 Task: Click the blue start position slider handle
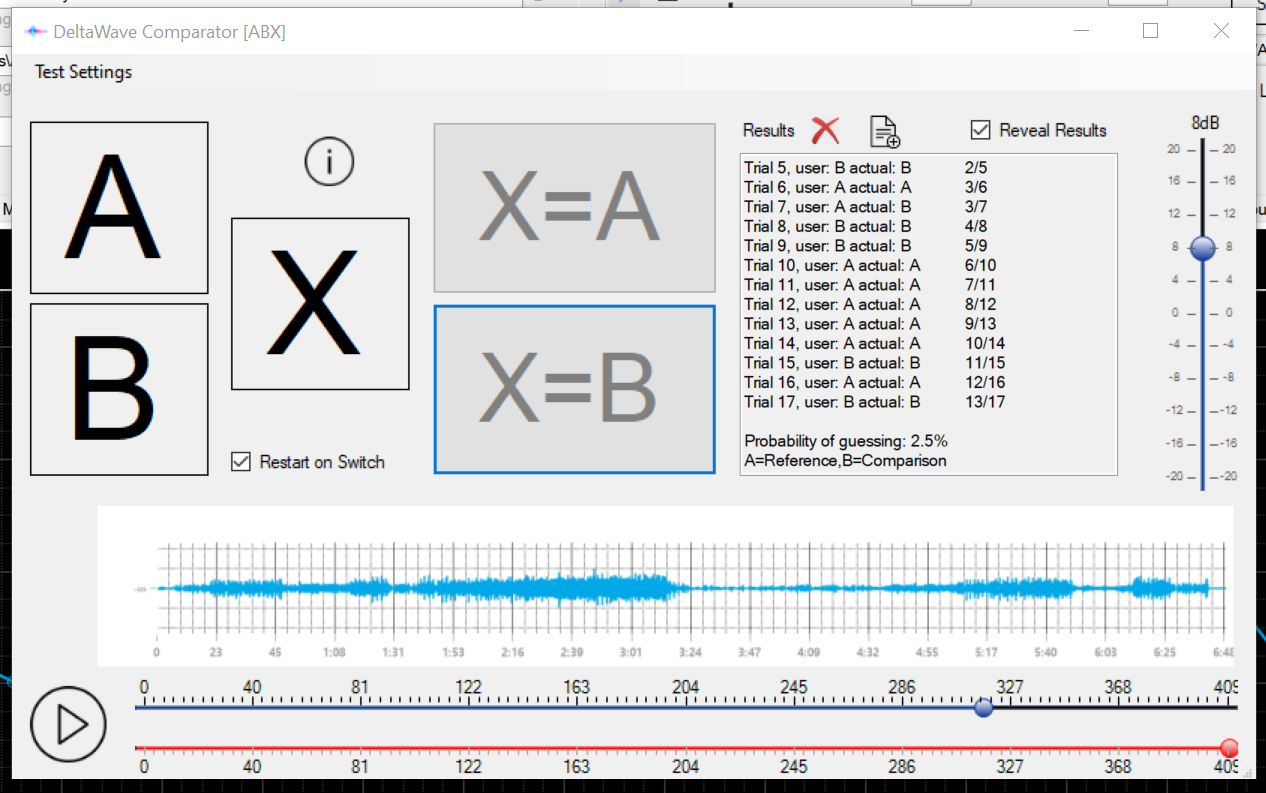983,708
